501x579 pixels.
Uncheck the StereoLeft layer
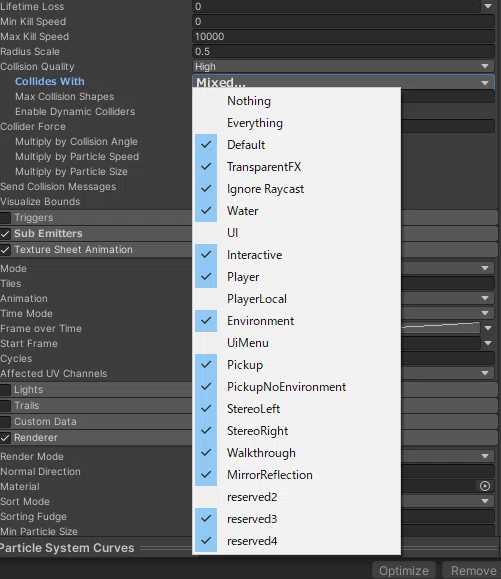pos(296,409)
